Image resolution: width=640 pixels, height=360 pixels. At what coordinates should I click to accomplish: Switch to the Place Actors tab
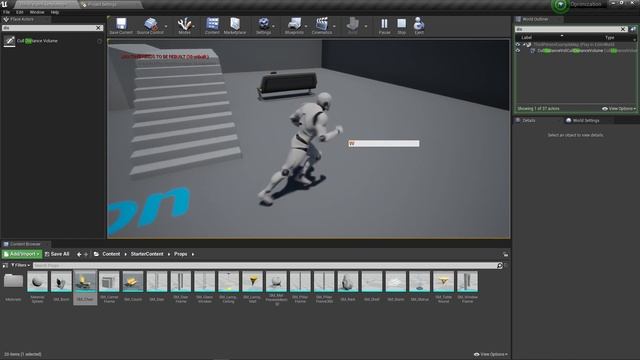click(22, 19)
